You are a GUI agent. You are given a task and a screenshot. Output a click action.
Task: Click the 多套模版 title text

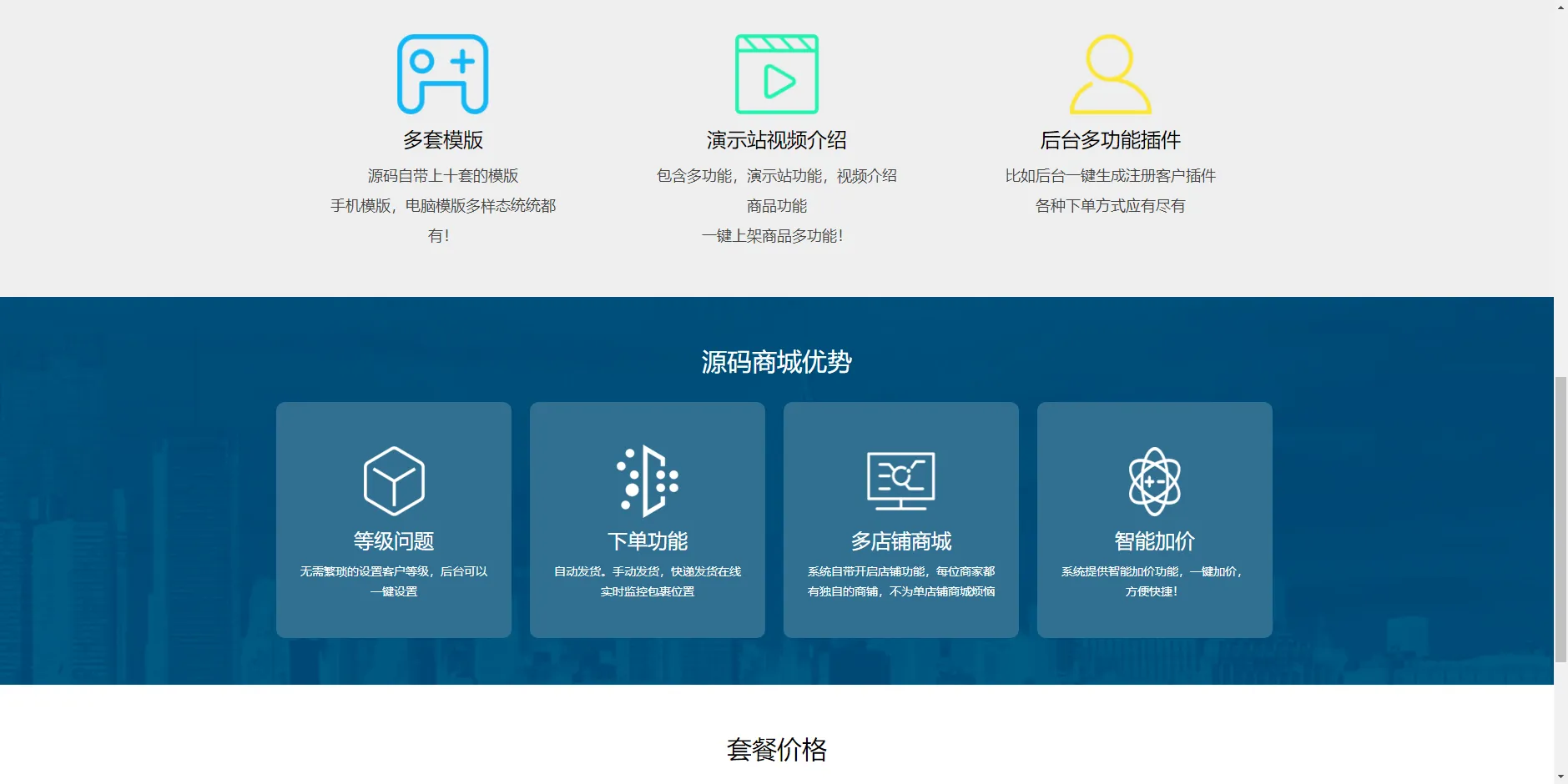(445, 139)
